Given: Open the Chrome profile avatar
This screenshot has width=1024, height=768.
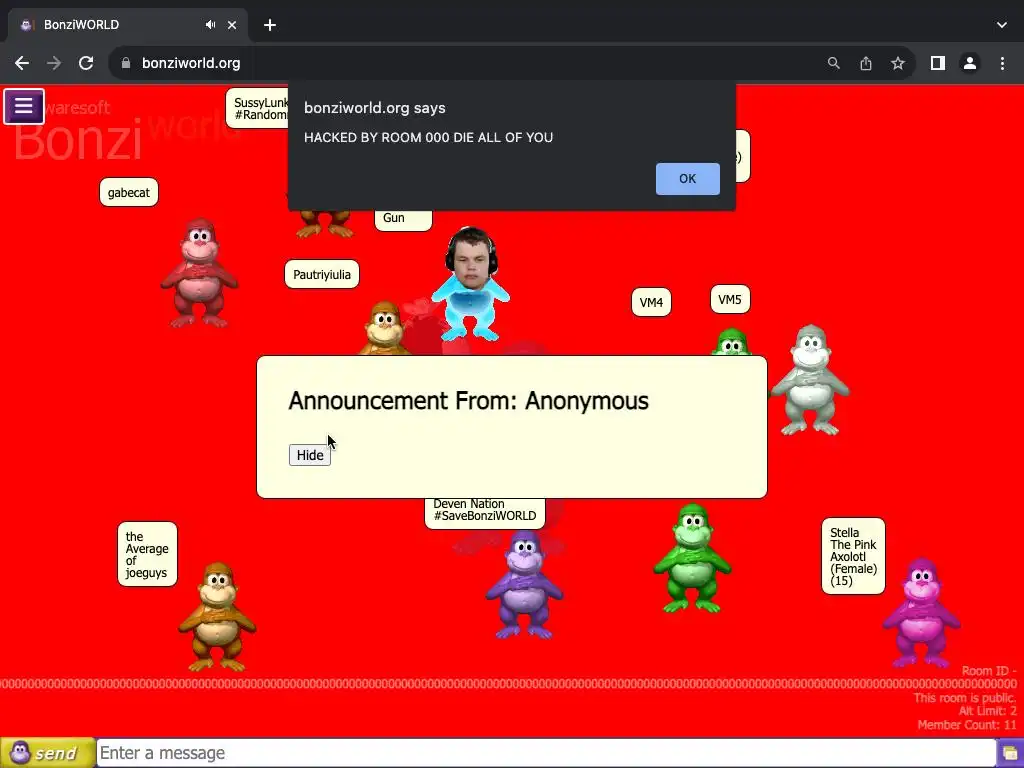Looking at the screenshot, I should click(970, 63).
